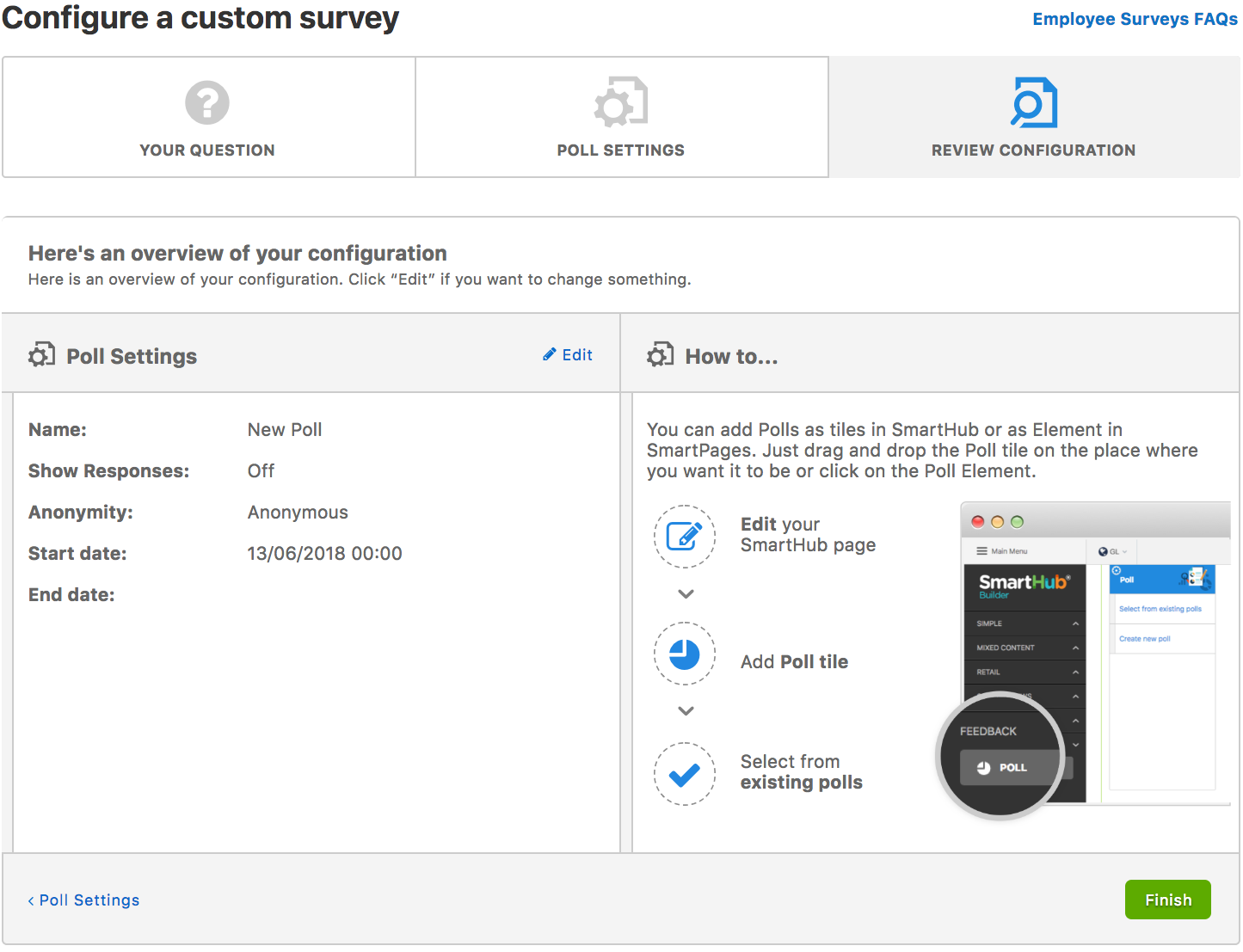Click chevron below Edit your SmartHub page
This screenshot has height=952, width=1243.
[x=686, y=593]
